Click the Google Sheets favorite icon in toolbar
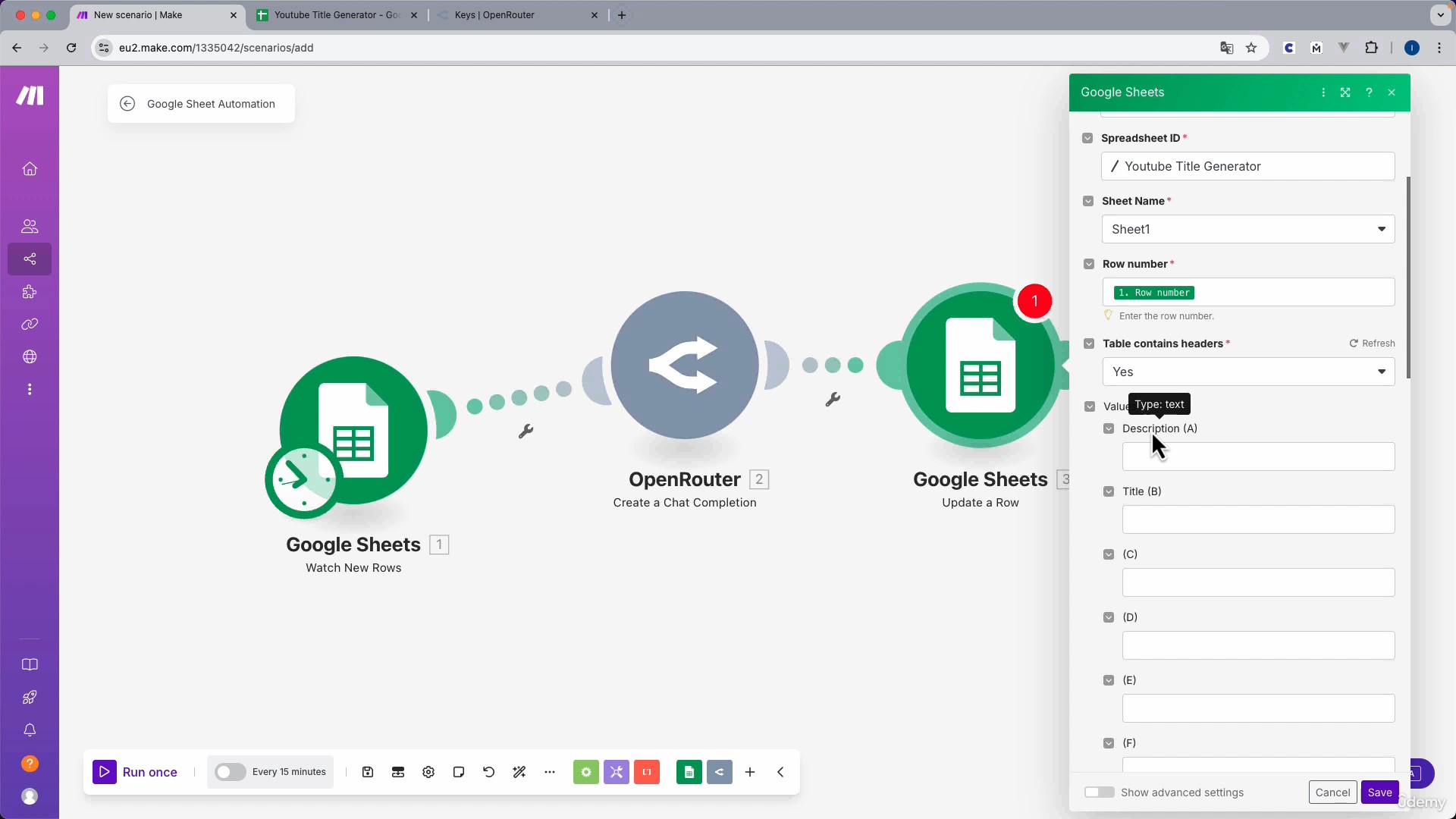The image size is (1456, 819). pyautogui.click(x=689, y=772)
